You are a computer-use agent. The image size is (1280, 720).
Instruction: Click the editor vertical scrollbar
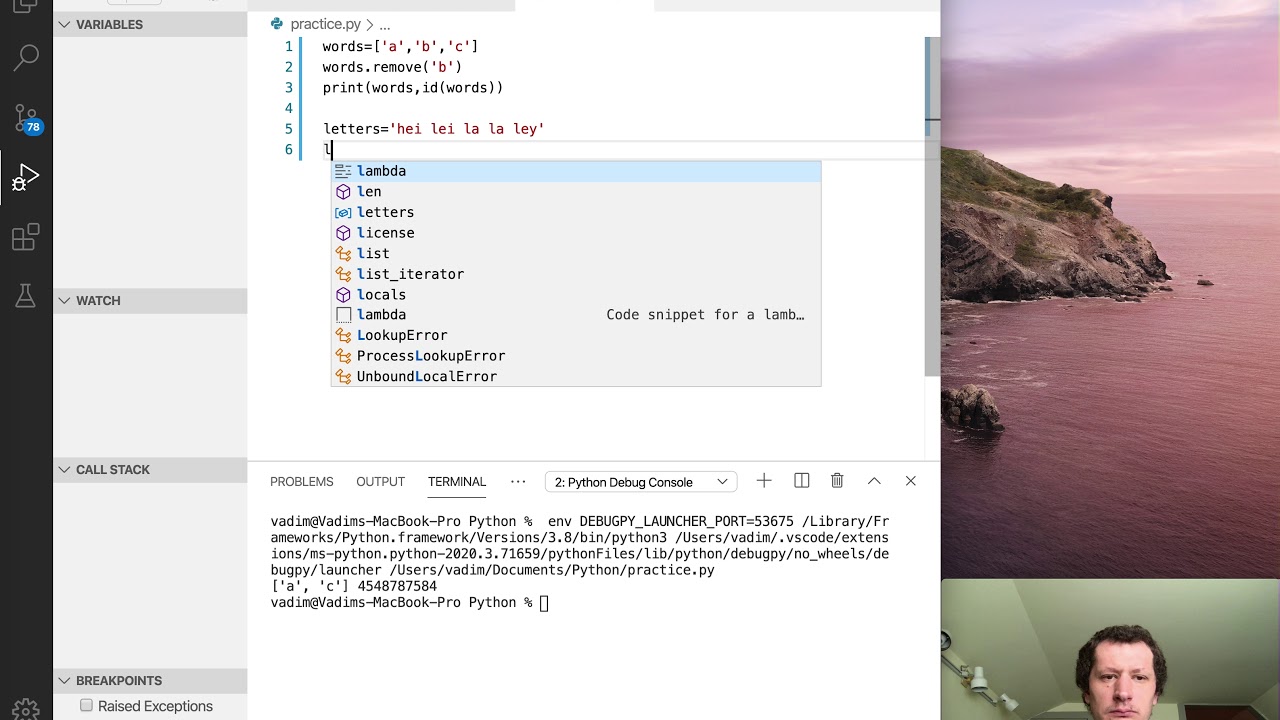932,206
